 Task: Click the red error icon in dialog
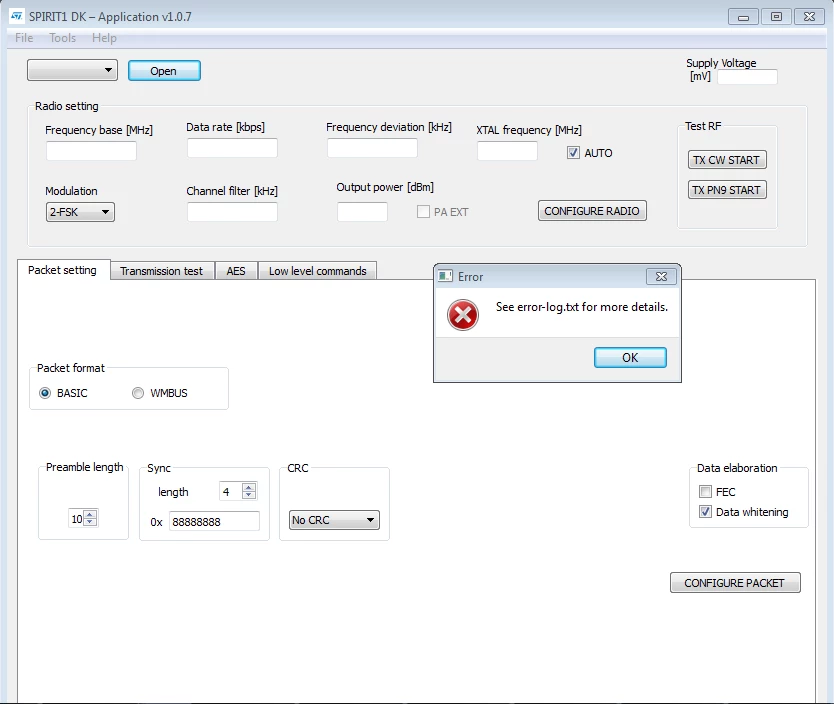463,315
